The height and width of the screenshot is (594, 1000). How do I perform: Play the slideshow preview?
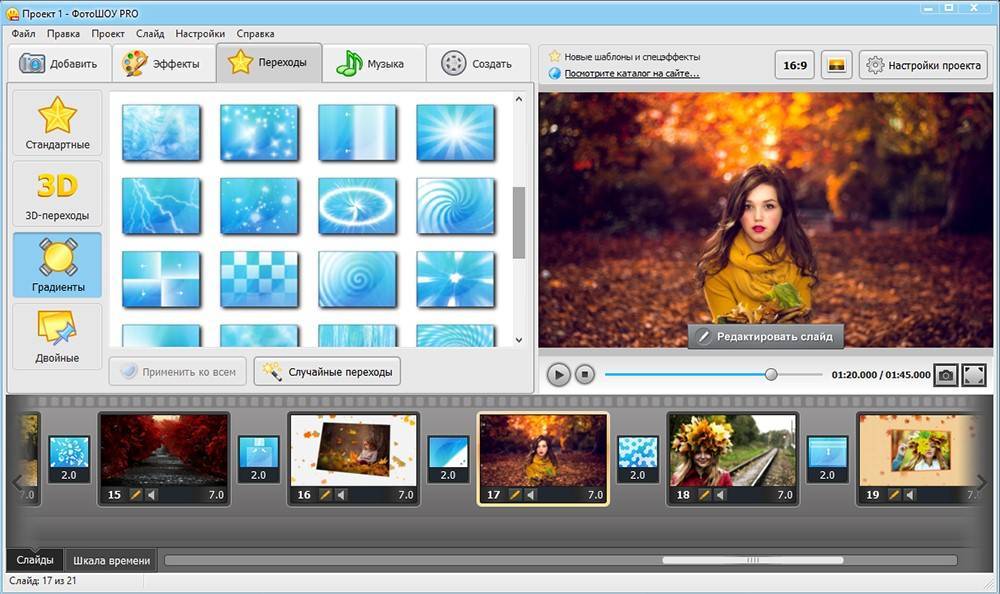(559, 375)
